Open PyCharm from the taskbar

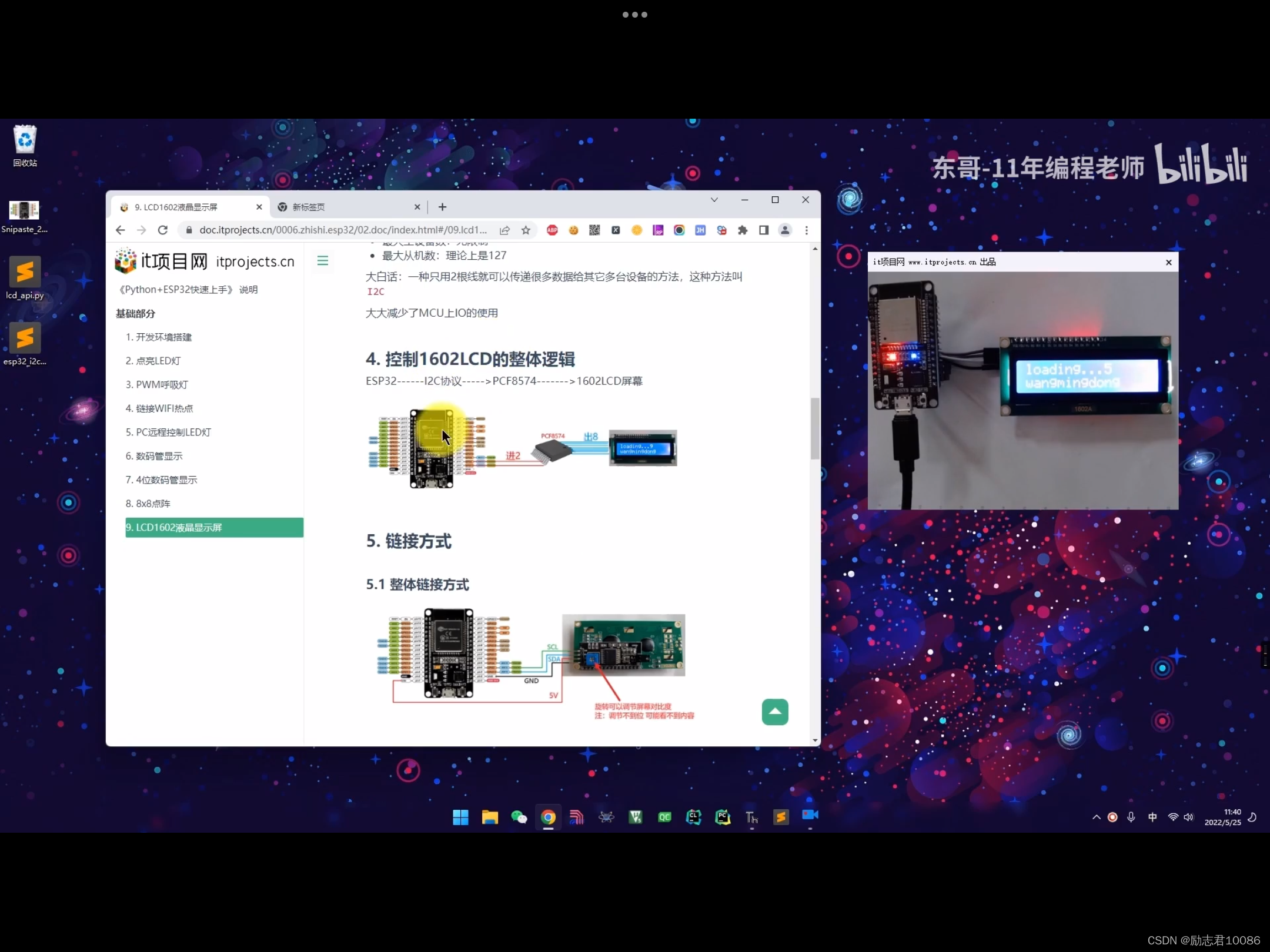723,817
